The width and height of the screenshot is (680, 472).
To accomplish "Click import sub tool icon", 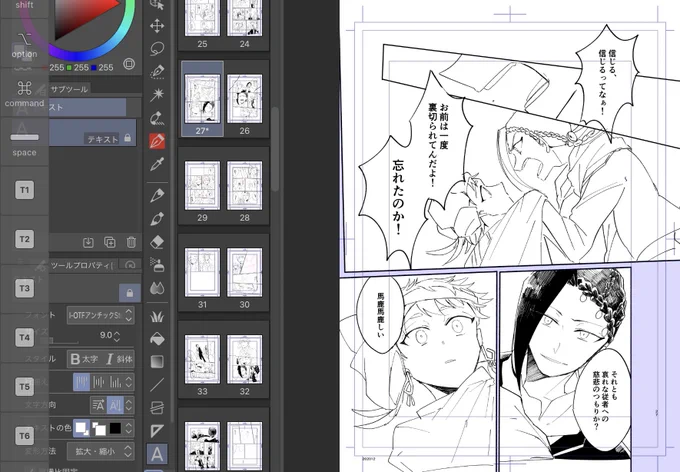I will tap(88, 242).
